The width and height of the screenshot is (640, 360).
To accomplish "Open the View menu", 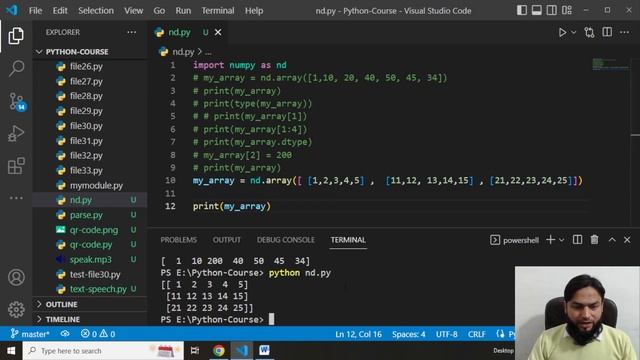I will point(133,11).
